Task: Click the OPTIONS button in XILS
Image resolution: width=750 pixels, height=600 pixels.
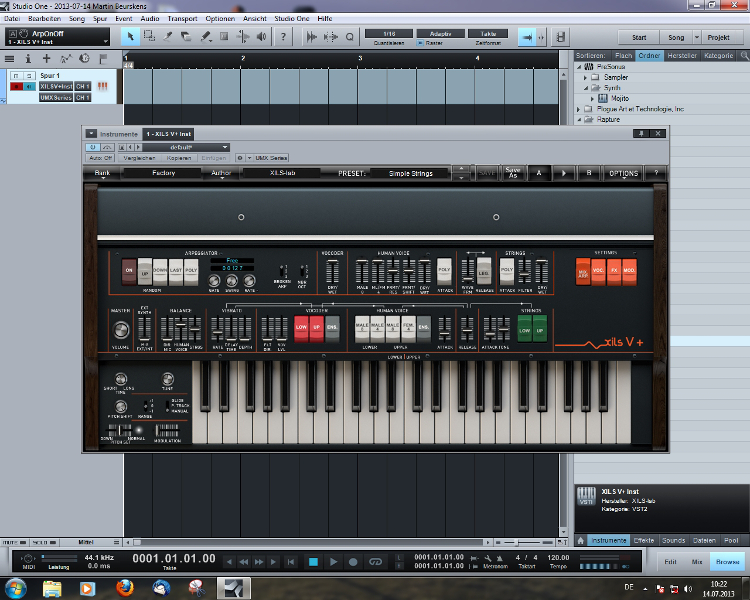Action: pyautogui.click(x=623, y=173)
